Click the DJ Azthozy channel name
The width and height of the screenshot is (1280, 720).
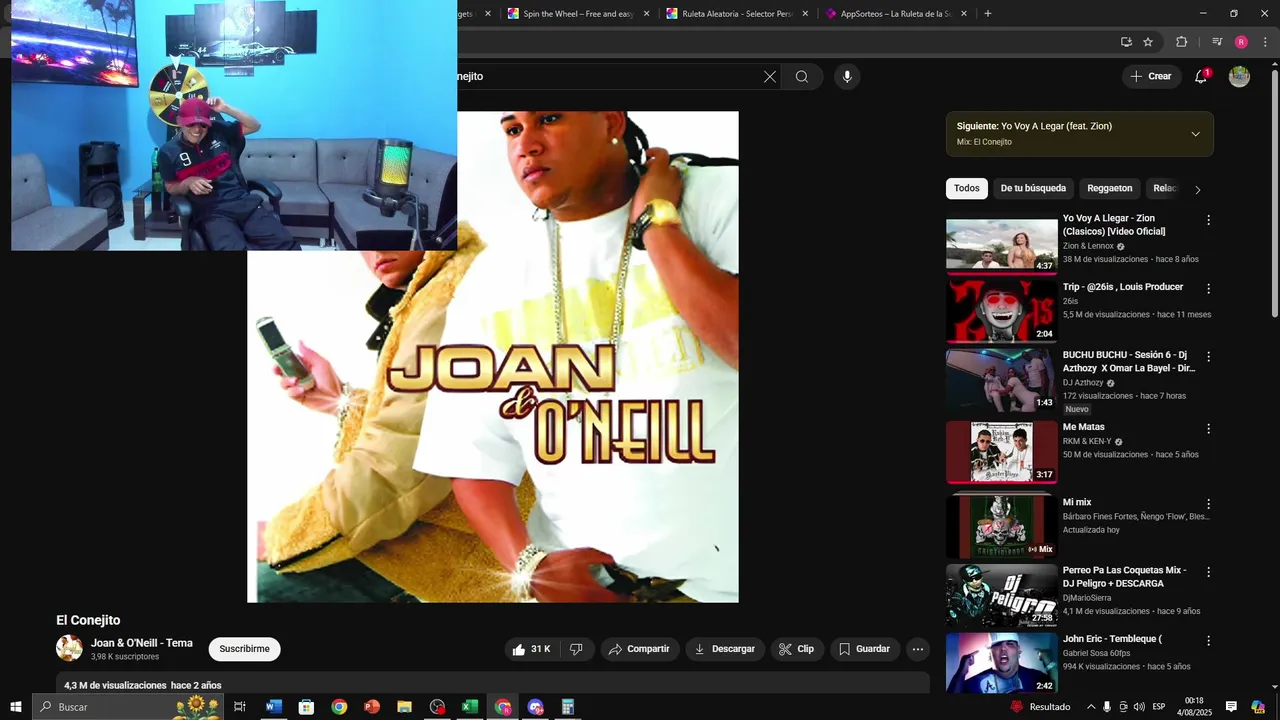pyautogui.click(x=1083, y=383)
